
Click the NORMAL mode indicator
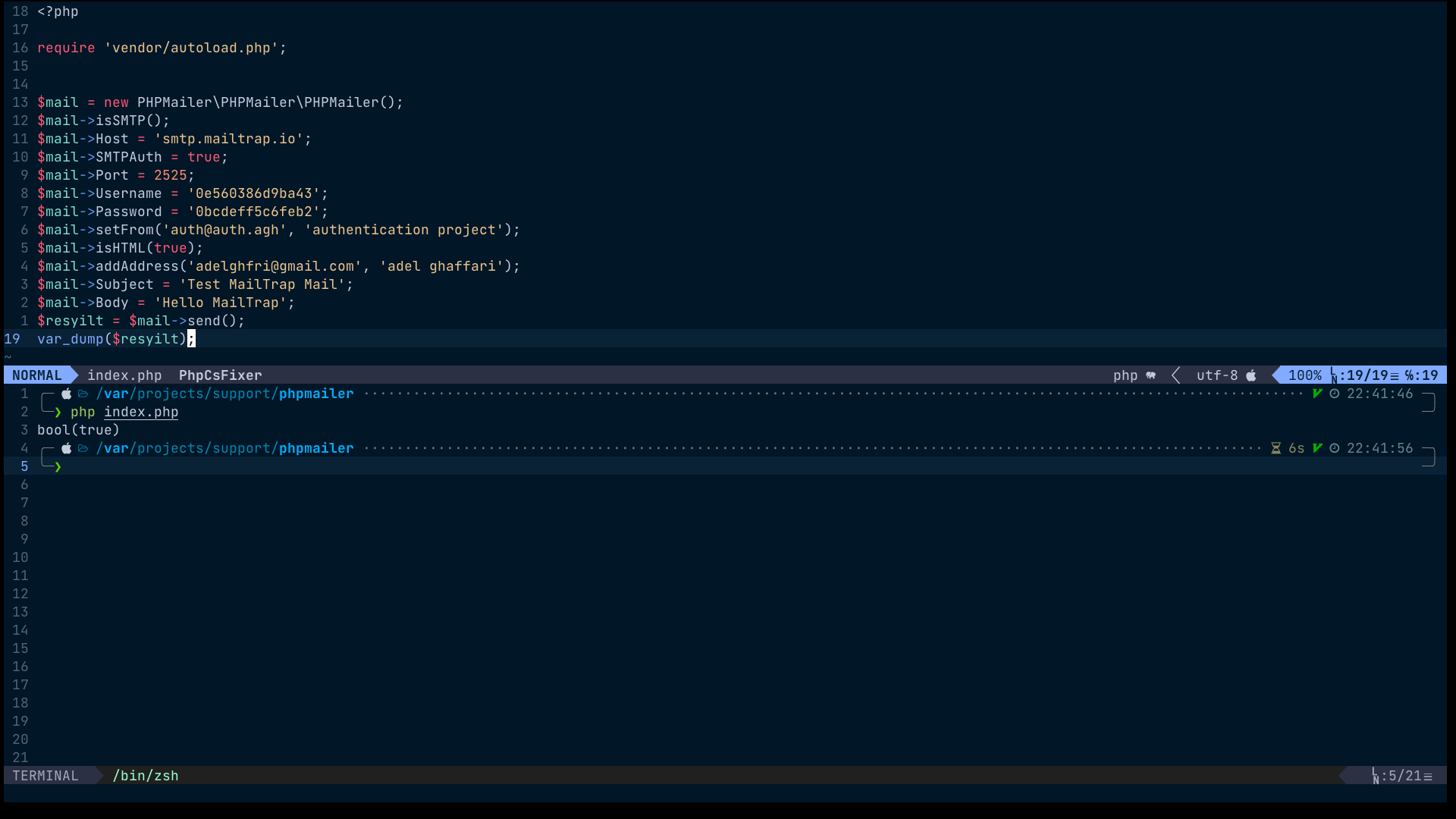point(37,375)
